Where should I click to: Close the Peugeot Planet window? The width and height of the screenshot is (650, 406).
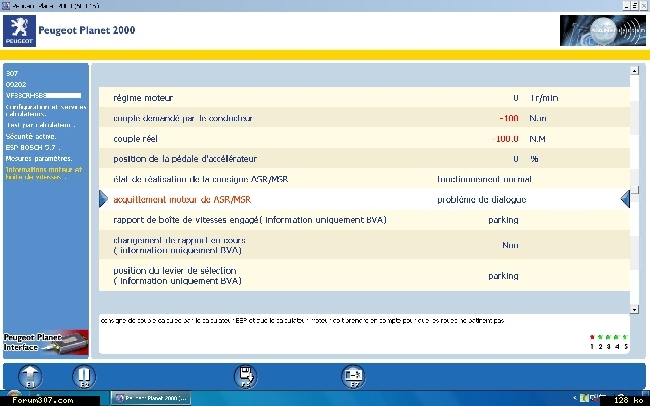pos(643,5)
